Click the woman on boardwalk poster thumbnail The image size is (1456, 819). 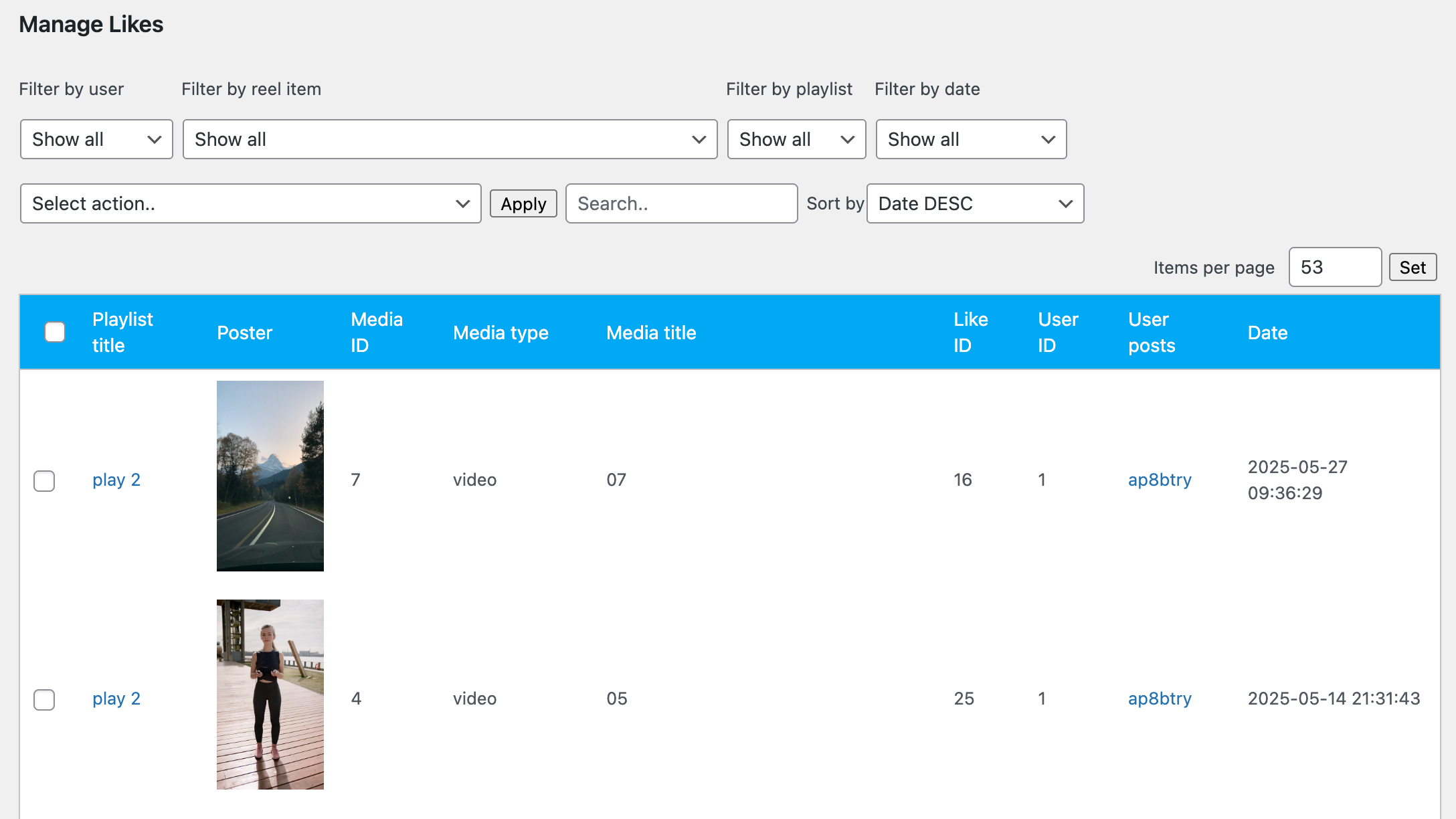(x=270, y=695)
